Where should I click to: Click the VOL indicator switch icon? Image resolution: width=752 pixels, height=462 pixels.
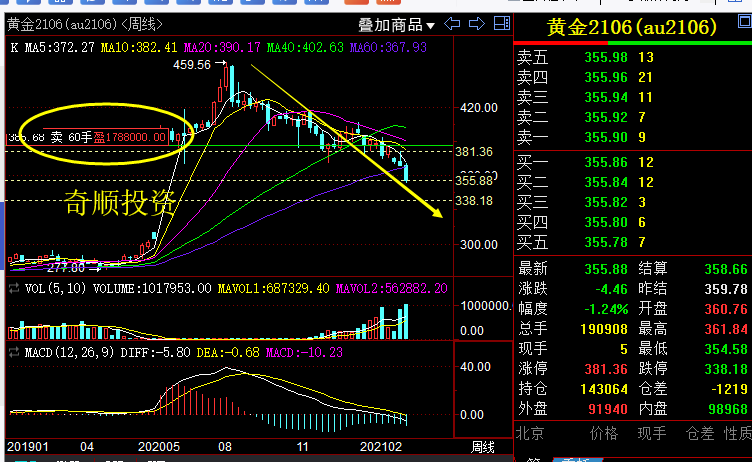pos(12,288)
